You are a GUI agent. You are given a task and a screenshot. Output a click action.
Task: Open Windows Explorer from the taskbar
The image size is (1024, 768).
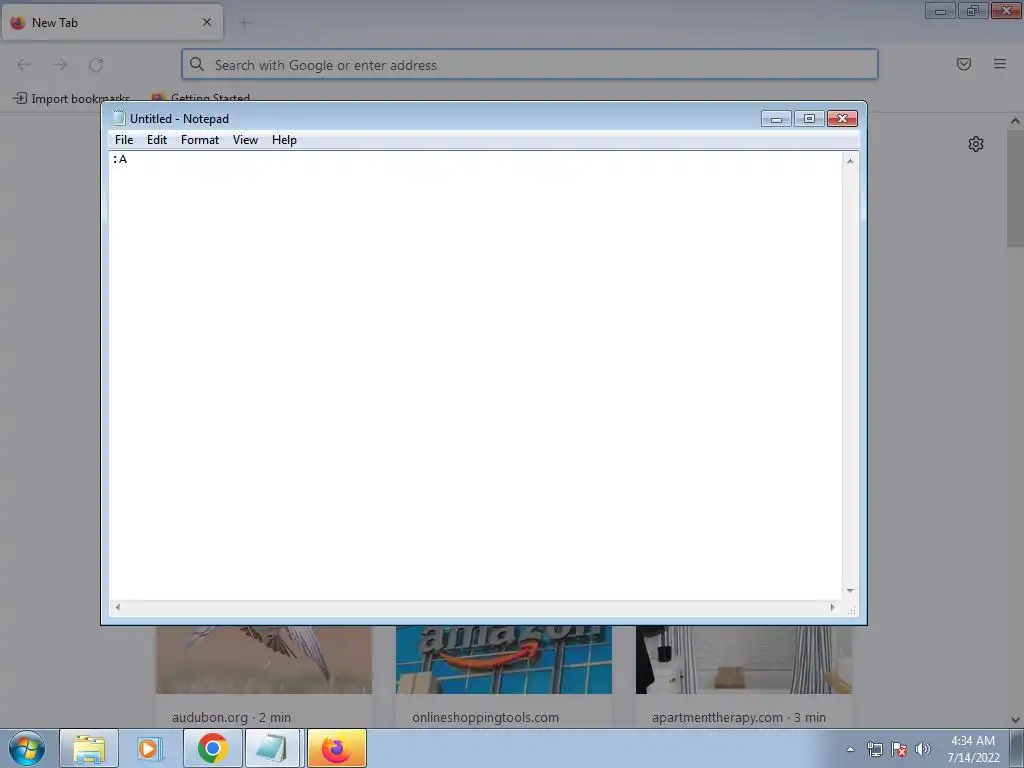tap(89, 748)
